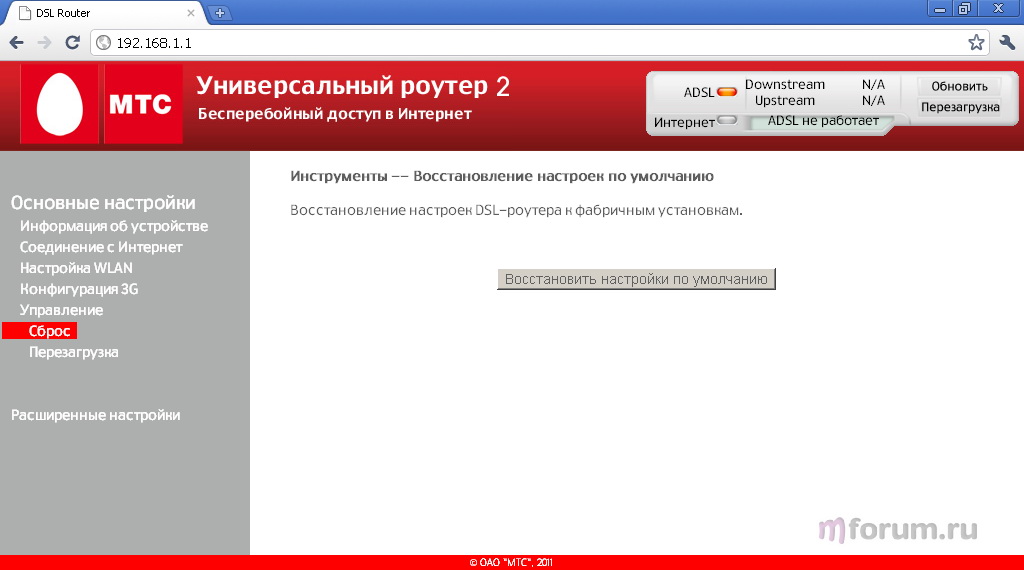
Task: Click the globe site info icon
Action: 104,43
